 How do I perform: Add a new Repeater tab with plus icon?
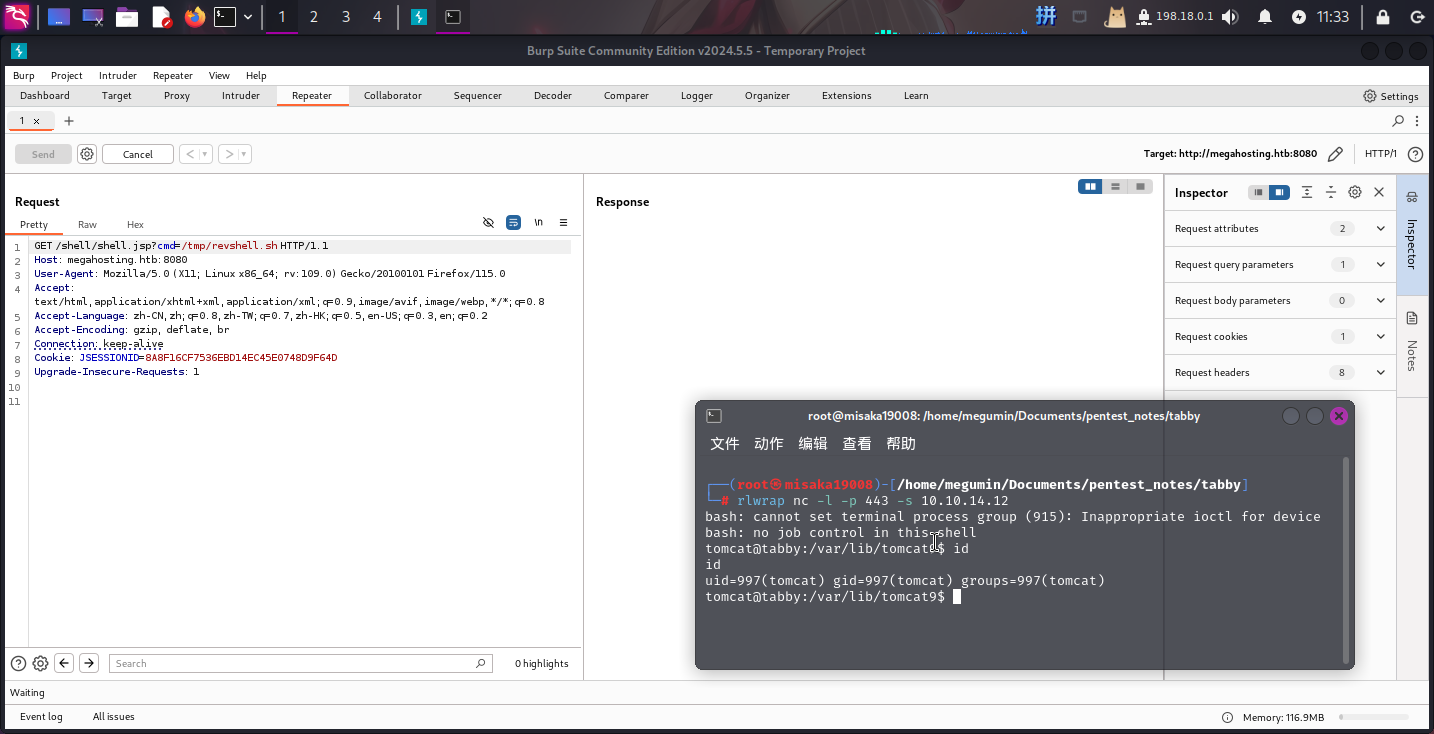(x=69, y=121)
